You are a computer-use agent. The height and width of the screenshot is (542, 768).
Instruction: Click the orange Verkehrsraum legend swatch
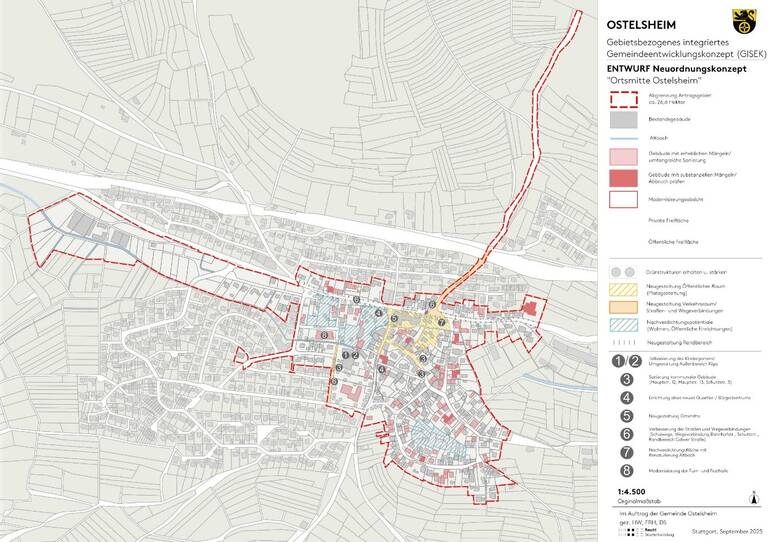624,307
